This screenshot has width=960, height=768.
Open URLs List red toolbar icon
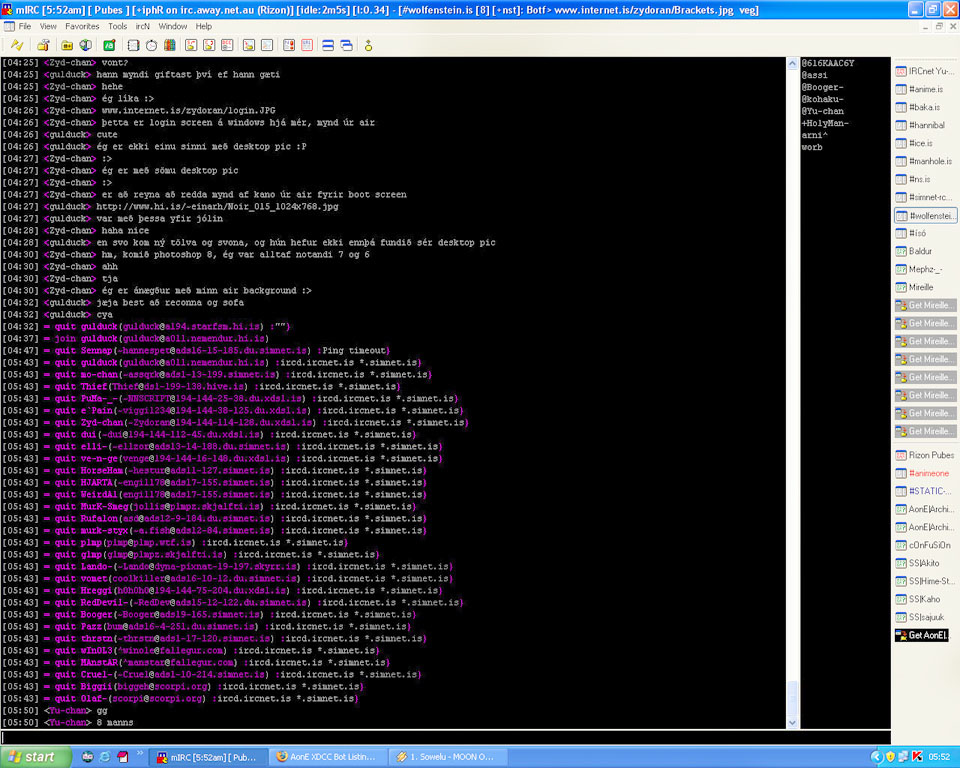307,45
